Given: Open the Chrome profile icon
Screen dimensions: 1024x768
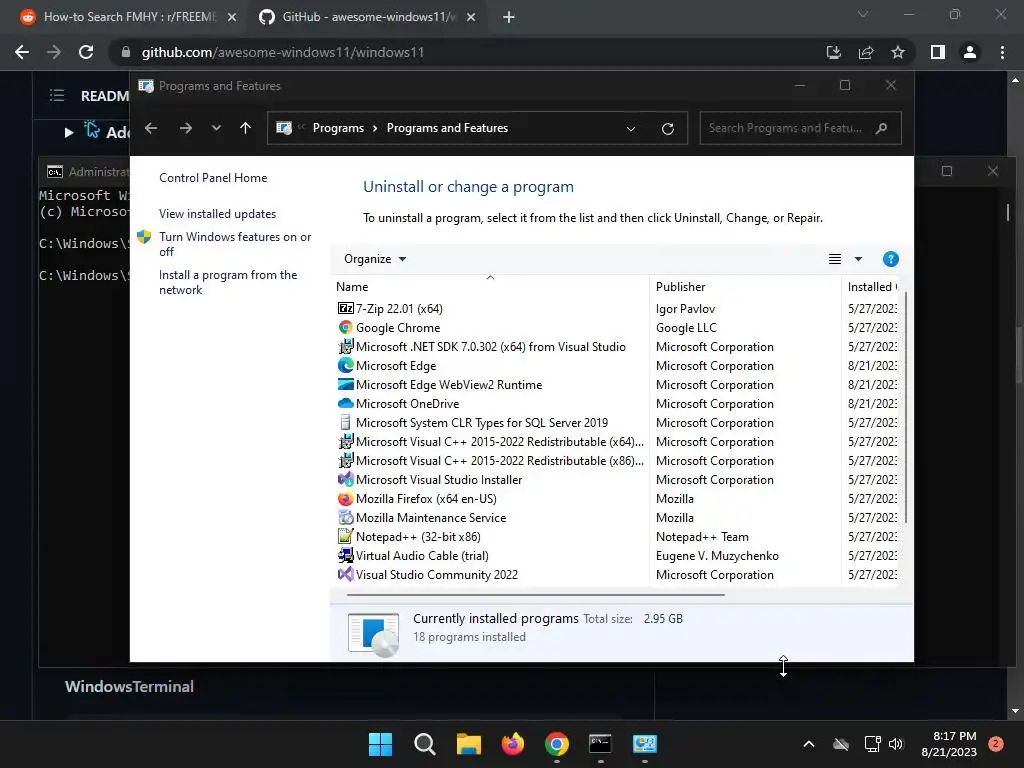Looking at the screenshot, I should coord(970,52).
